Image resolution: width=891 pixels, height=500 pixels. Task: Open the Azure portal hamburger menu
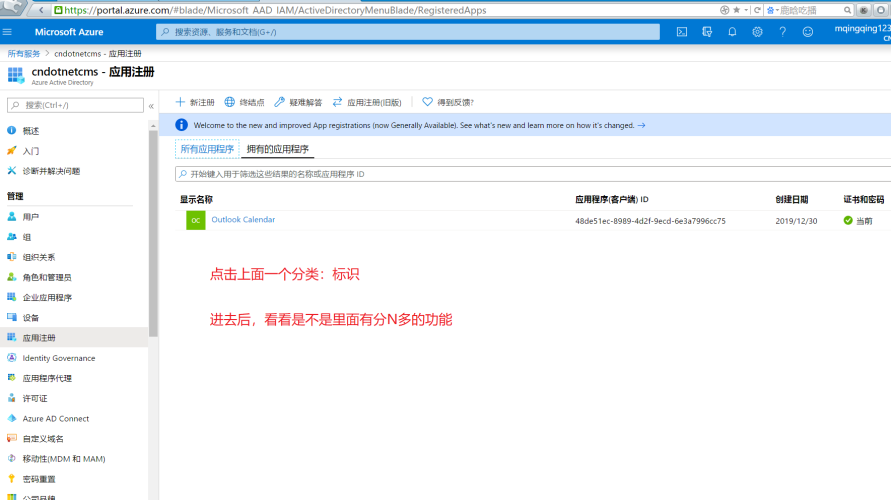tap(7, 32)
